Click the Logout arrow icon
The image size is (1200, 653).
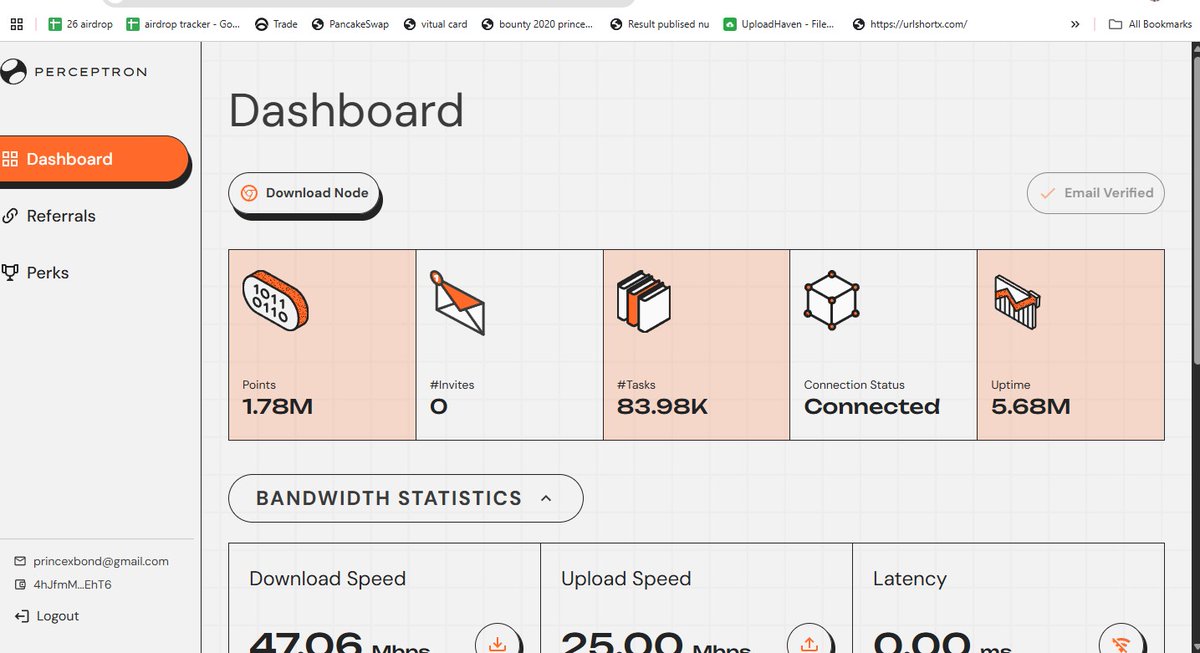tap(21, 616)
